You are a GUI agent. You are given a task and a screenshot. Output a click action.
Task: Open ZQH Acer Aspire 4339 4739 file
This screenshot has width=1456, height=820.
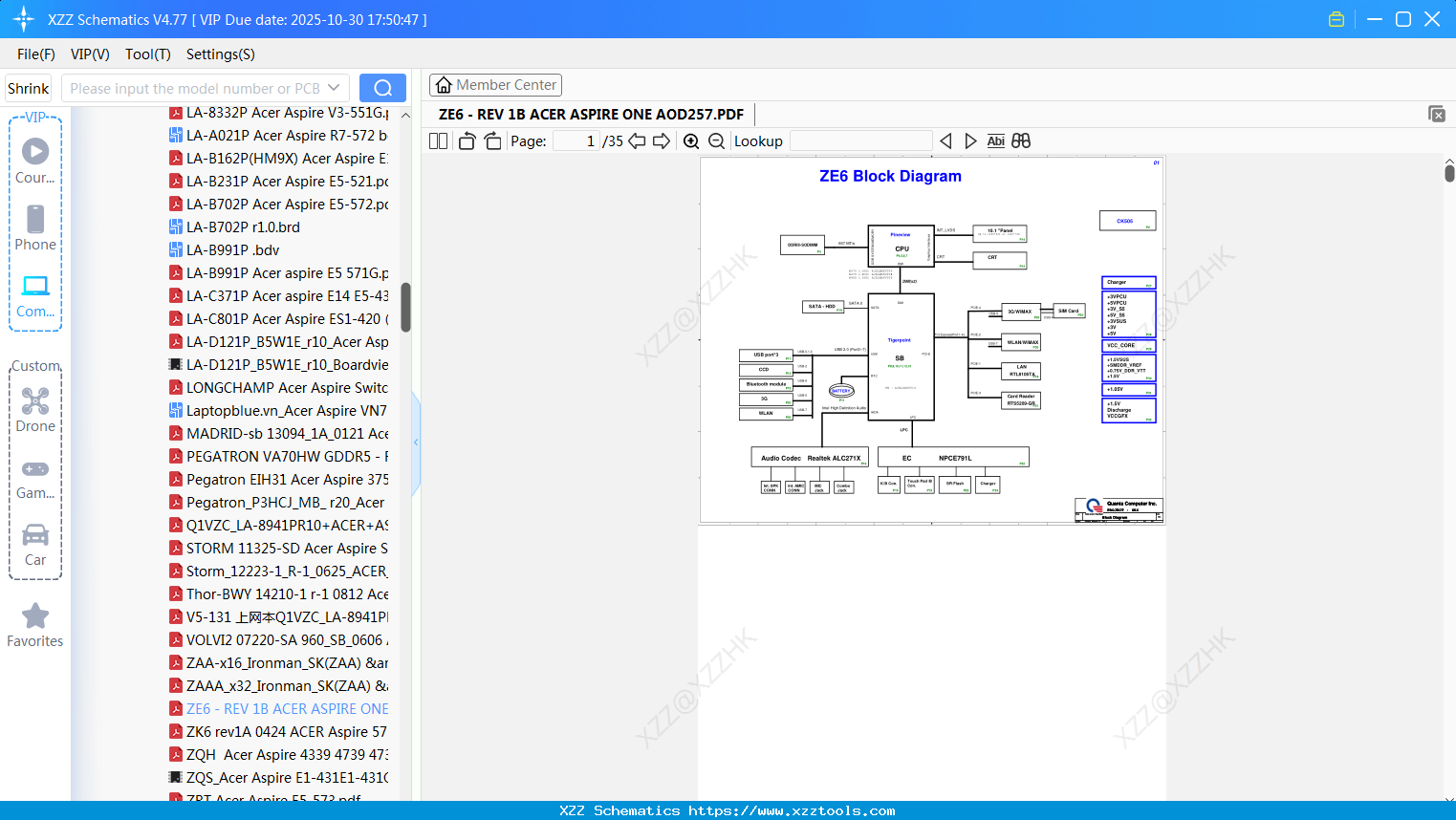(279, 755)
